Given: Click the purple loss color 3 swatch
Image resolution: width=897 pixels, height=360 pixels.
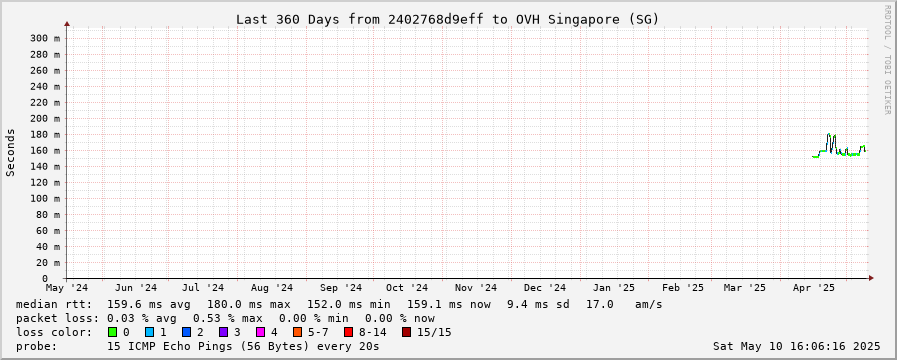Looking at the screenshot, I should (224, 332).
